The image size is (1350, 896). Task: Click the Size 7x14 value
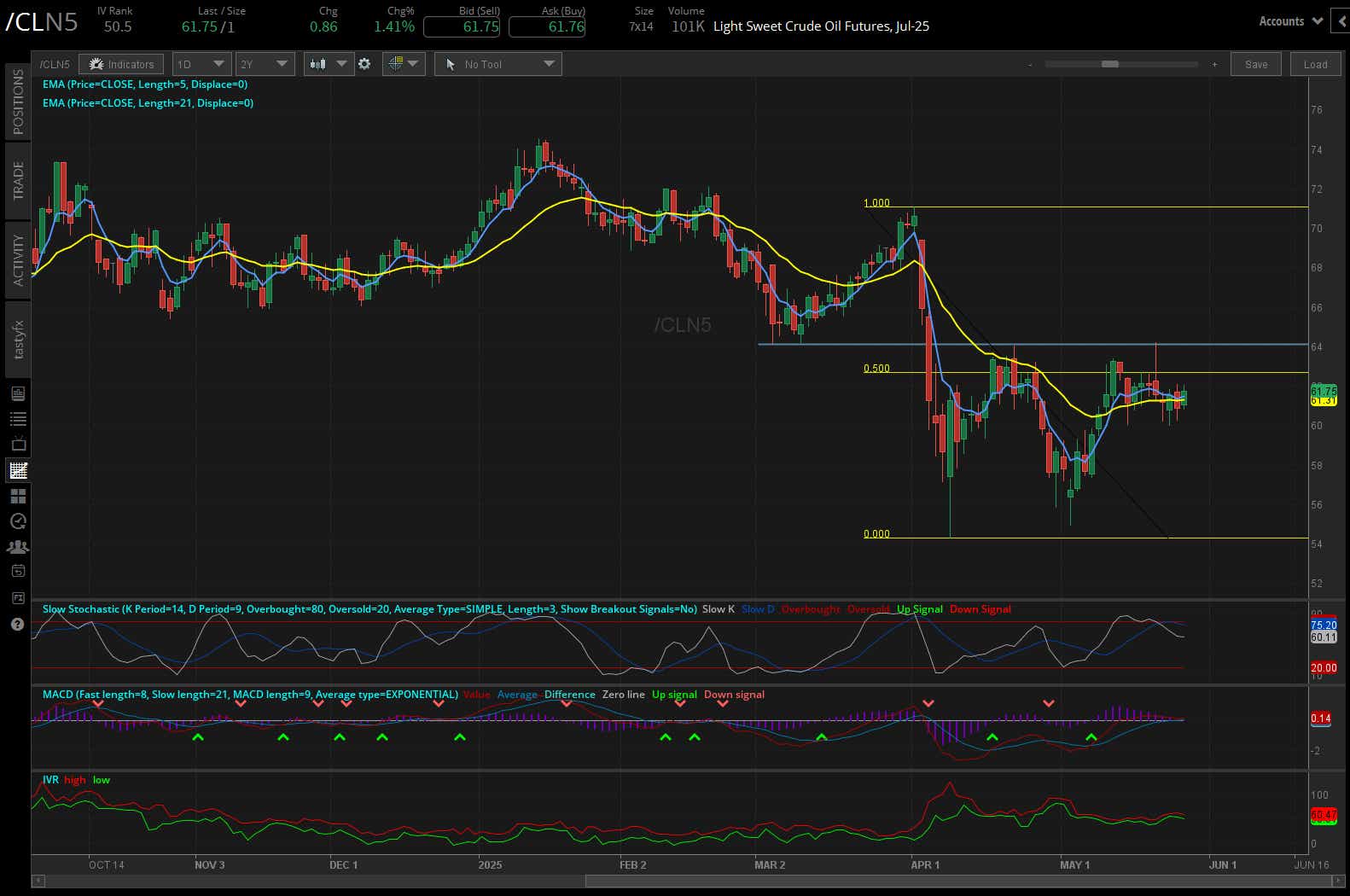tap(641, 26)
